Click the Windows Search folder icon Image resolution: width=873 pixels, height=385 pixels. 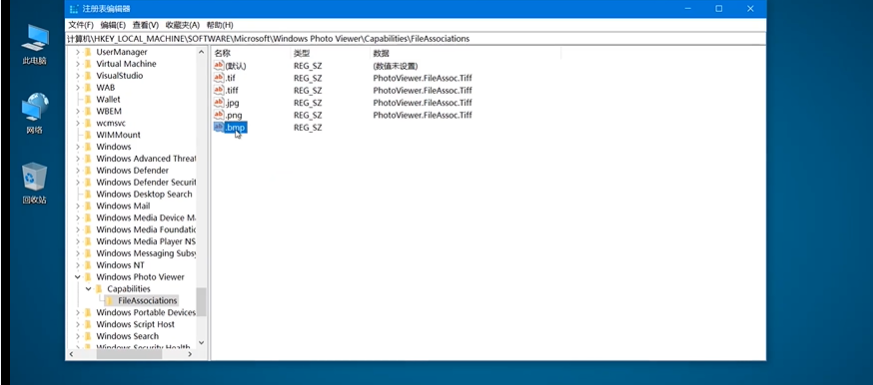(x=87, y=336)
